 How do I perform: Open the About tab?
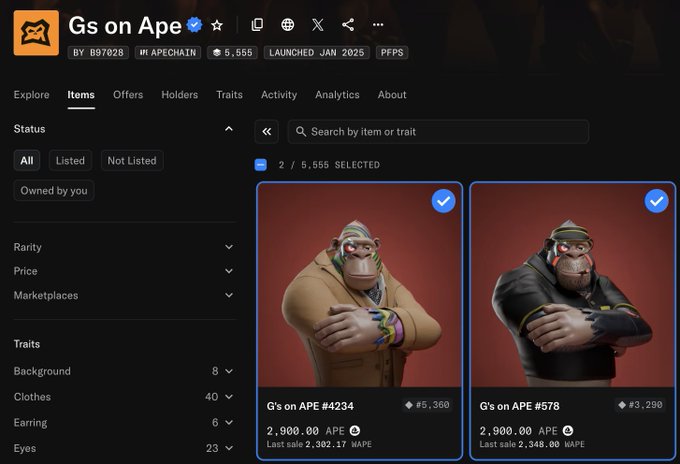(x=392, y=95)
